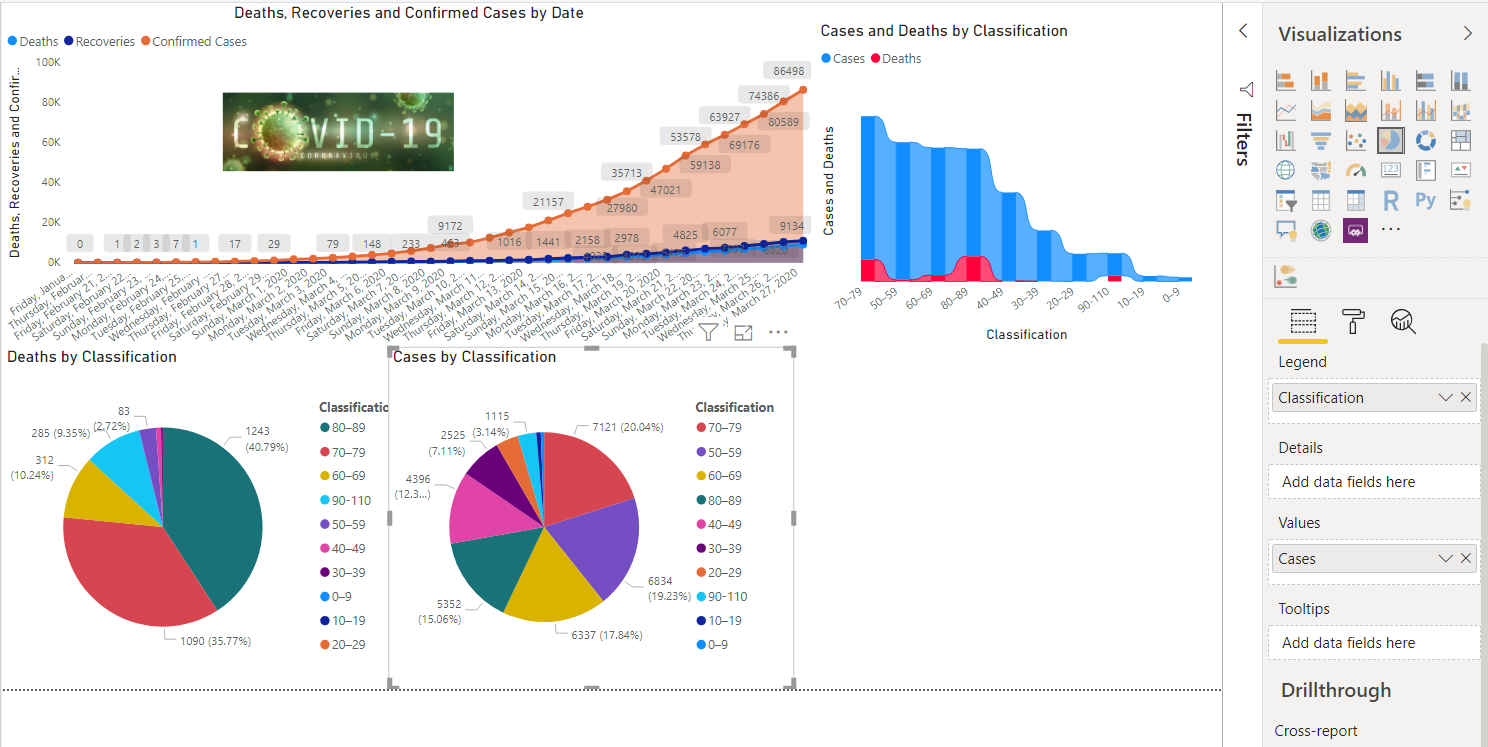Select the ArcGIS Maps visual
Screen dimensions: 1488x747
click(x=1321, y=231)
